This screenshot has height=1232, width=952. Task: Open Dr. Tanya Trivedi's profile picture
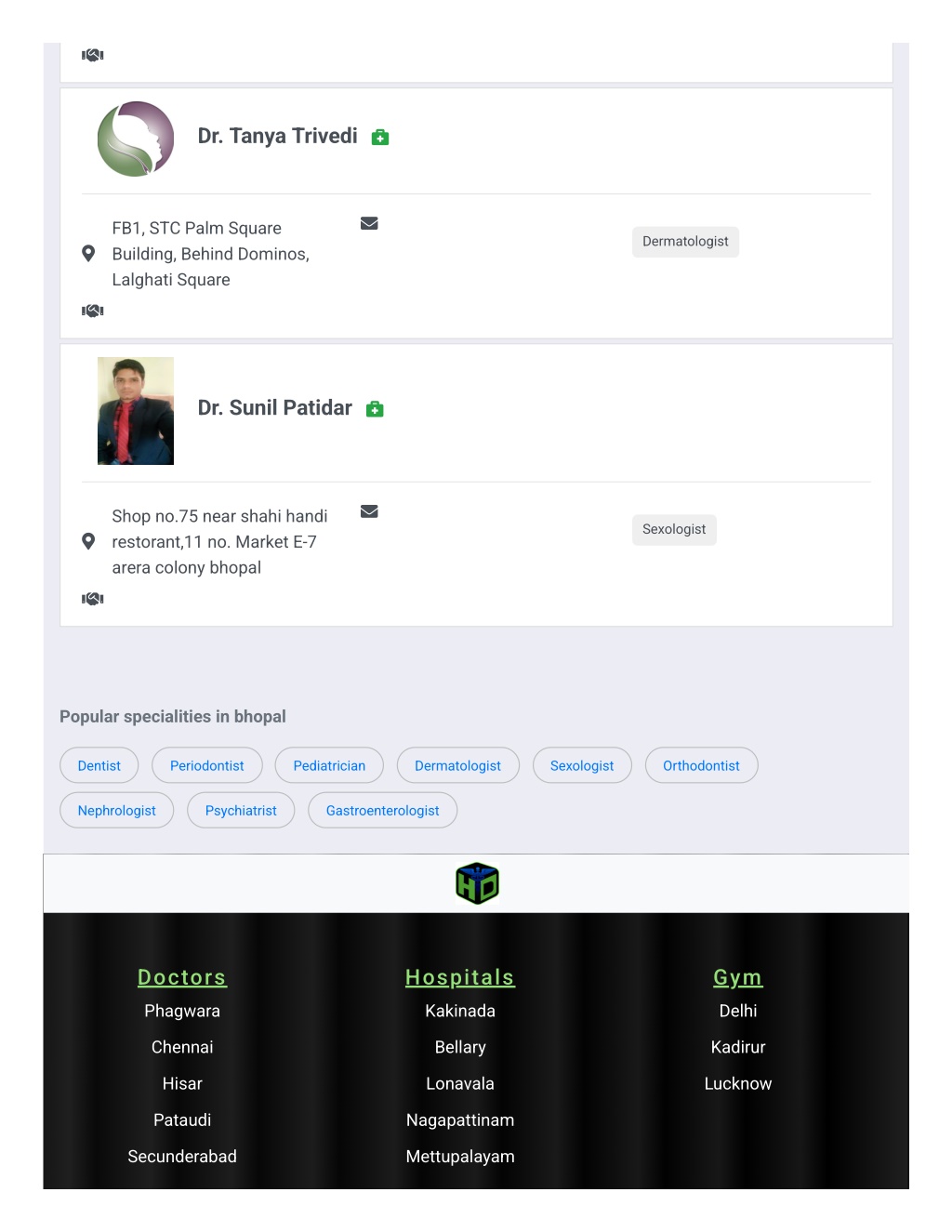click(136, 139)
